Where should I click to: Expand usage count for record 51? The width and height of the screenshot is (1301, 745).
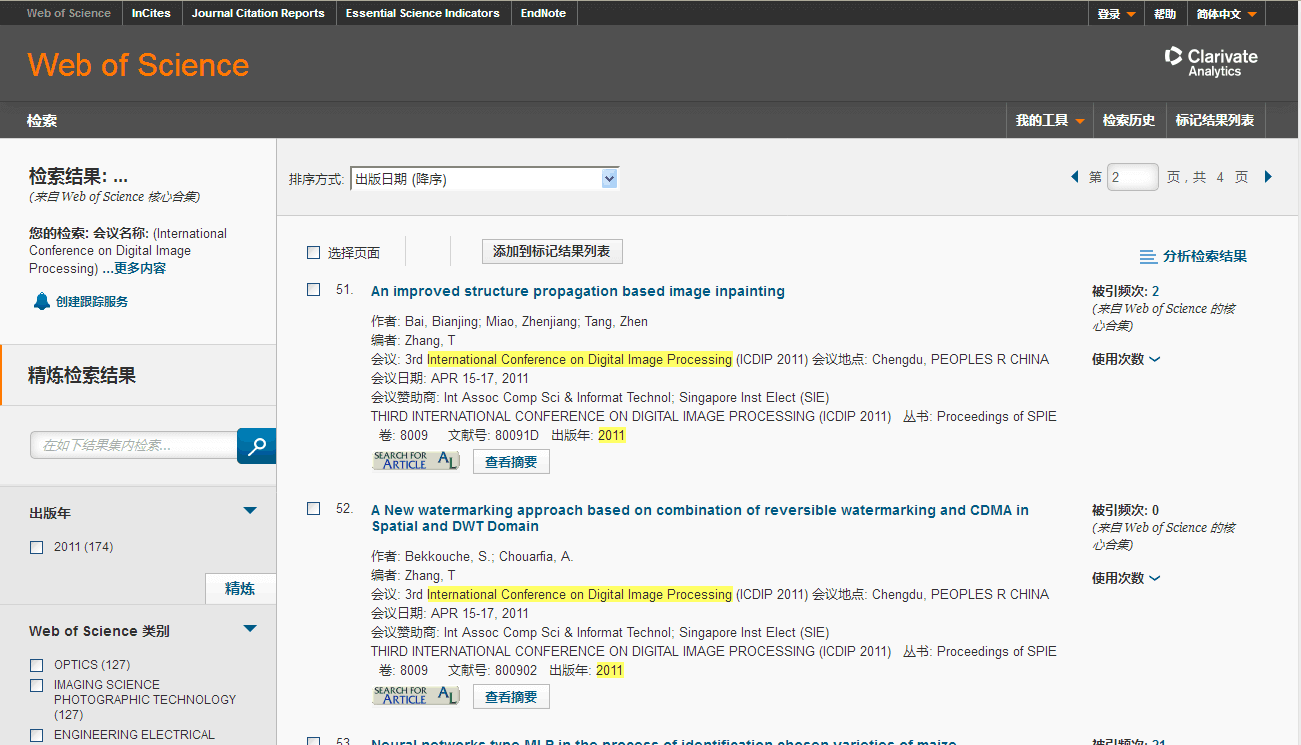[x=1125, y=359]
